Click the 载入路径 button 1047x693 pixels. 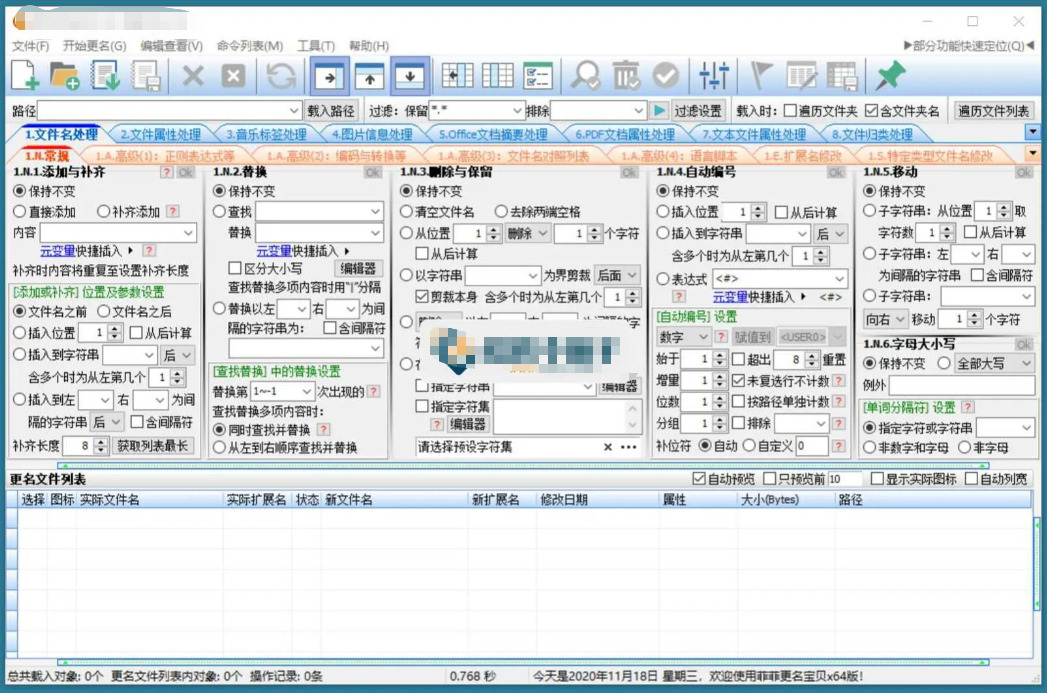point(331,111)
